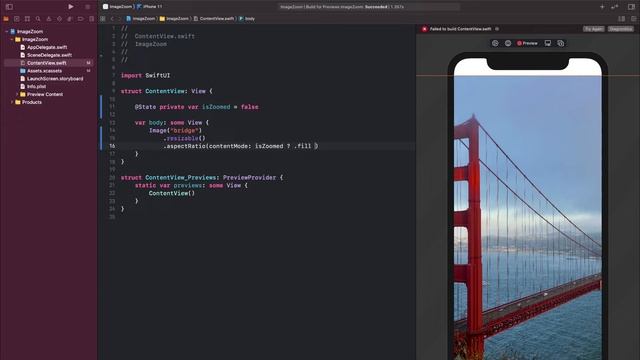Select ContentView.swift in navigator

coord(48,63)
